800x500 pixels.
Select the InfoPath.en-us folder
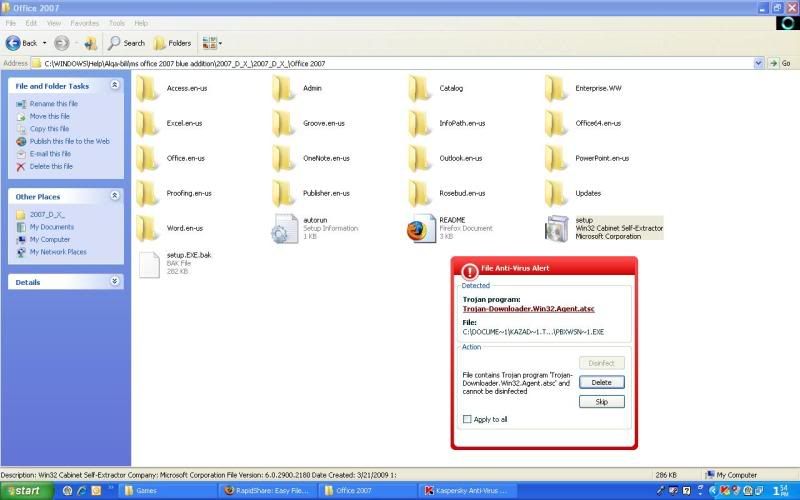[447, 123]
